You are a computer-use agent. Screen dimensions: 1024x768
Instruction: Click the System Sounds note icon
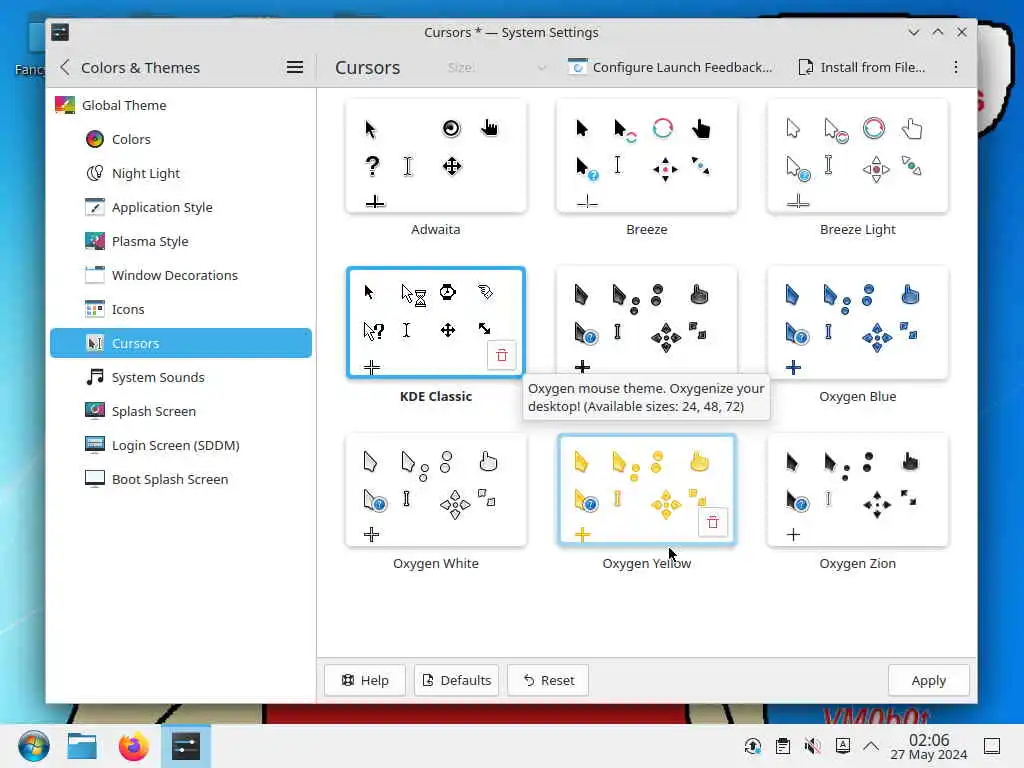click(x=95, y=377)
